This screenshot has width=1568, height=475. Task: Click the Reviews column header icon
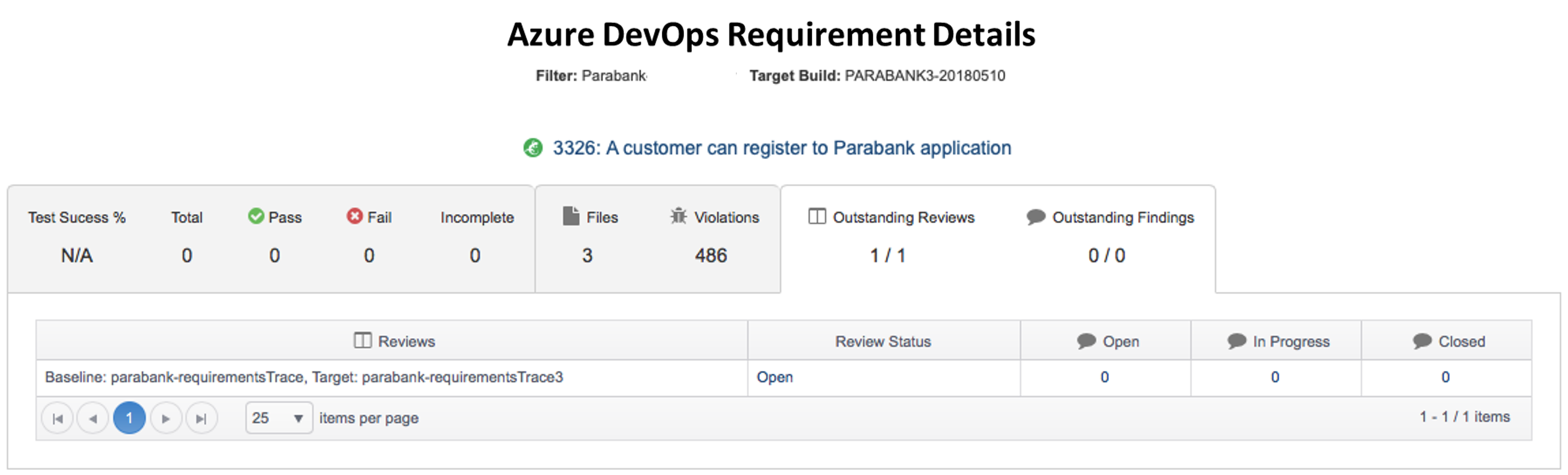362,341
